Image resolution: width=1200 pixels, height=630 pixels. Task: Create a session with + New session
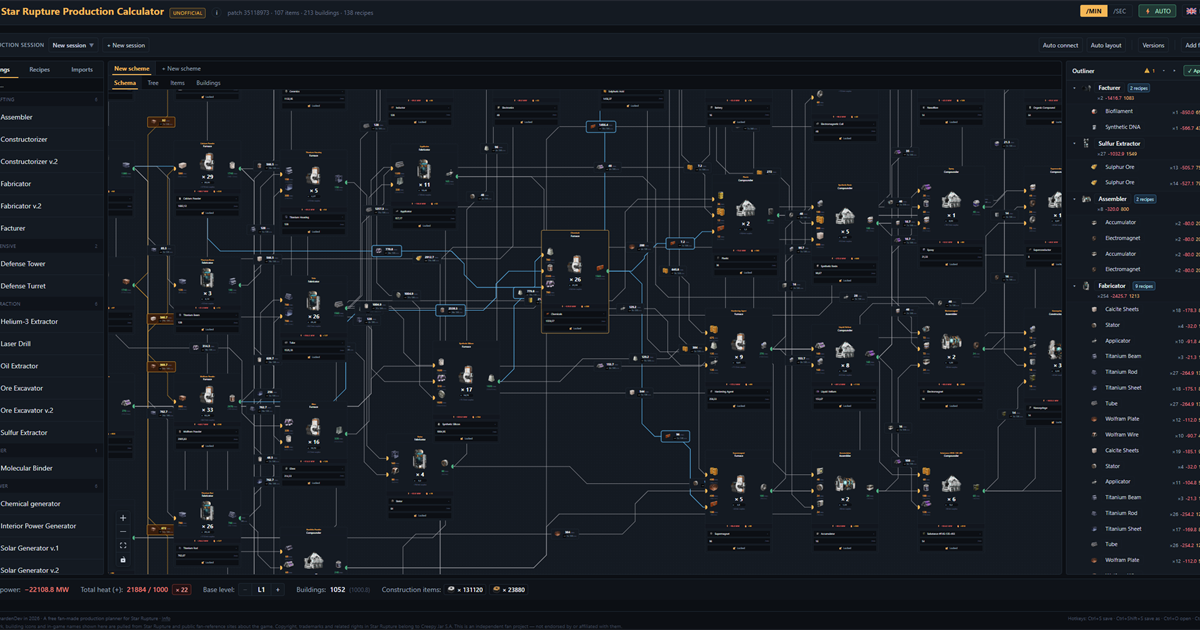126,45
